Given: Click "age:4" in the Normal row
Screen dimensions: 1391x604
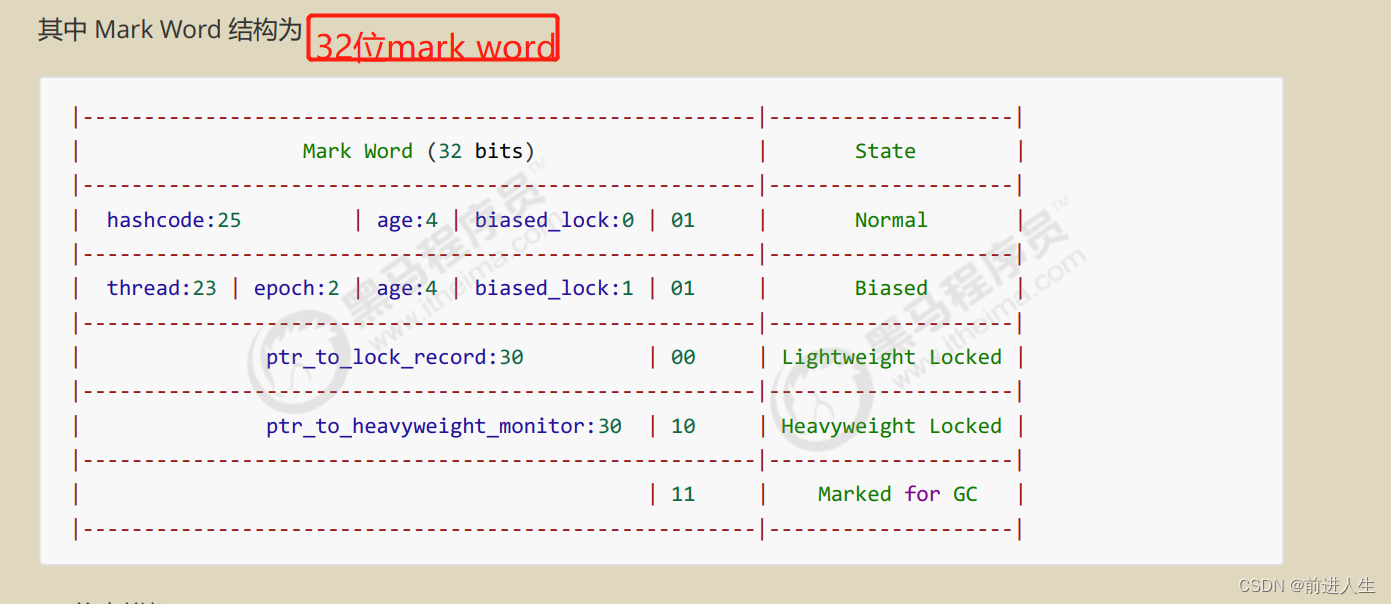Looking at the screenshot, I should click(x=407, y=220).
